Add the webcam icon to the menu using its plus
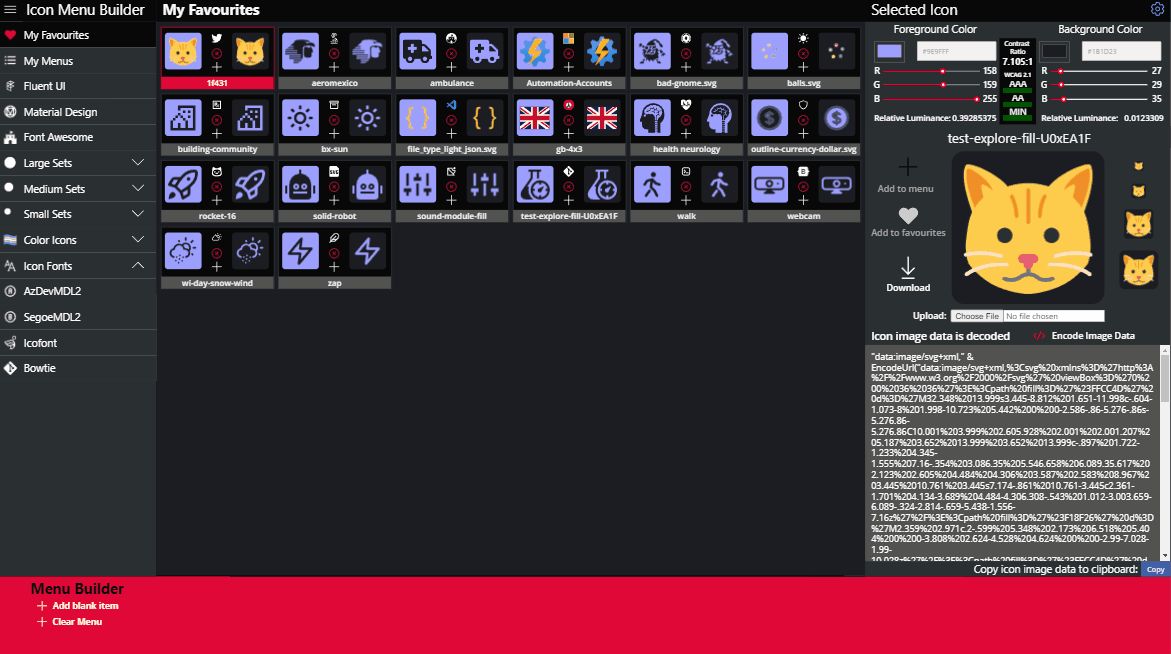 pyautogui.click(x=803, y=201)
